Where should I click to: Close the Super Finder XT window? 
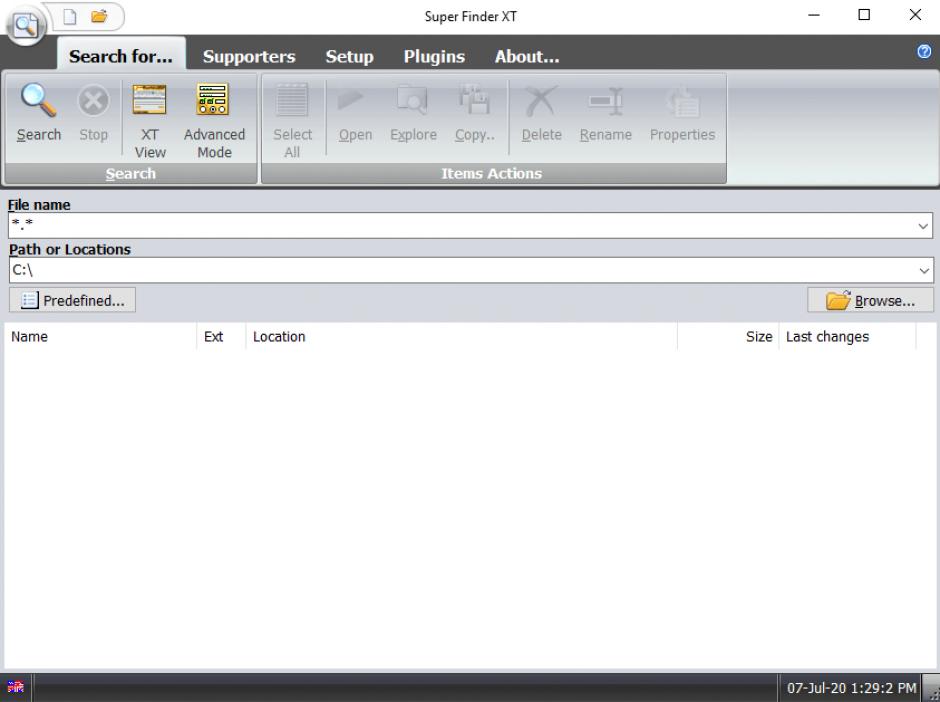click(x=915, y=16)
